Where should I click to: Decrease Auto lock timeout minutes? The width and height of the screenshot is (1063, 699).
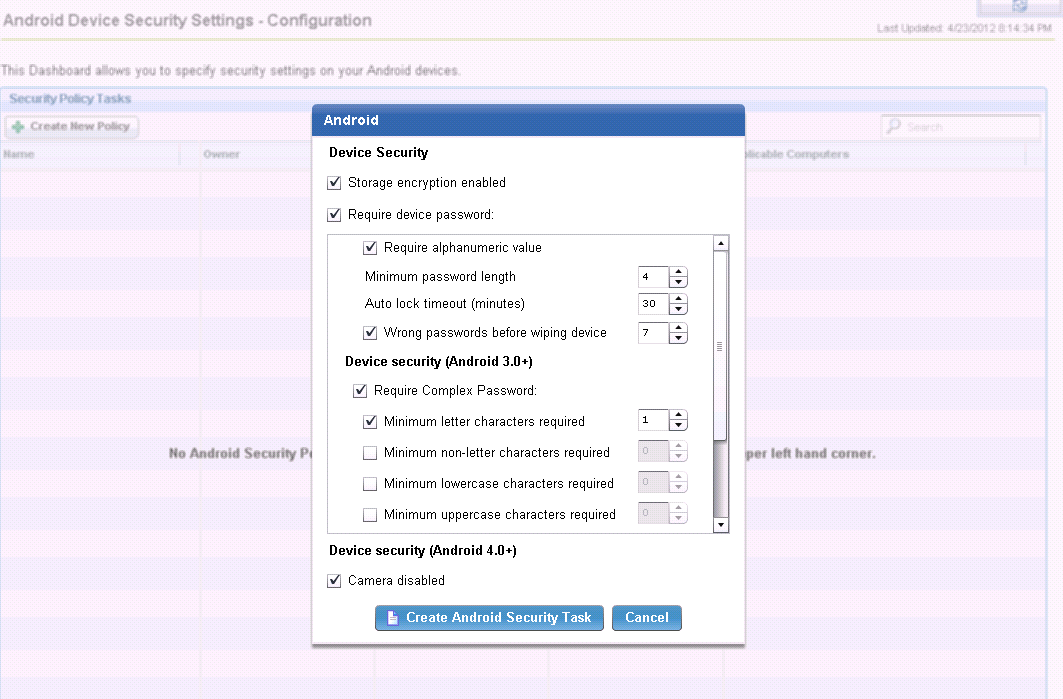tap(679, 309)
